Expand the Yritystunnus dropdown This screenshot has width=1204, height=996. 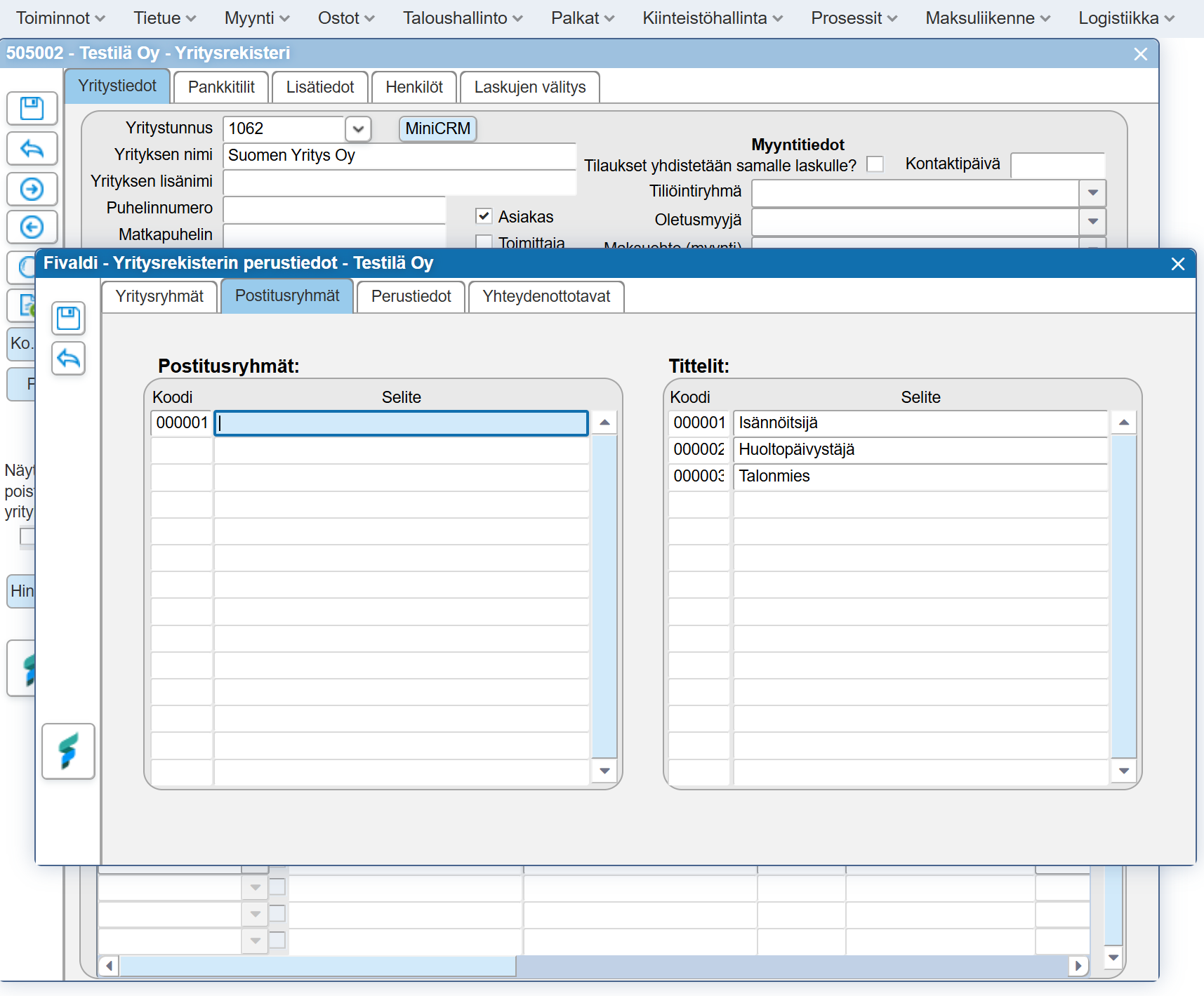pos(358,129)
